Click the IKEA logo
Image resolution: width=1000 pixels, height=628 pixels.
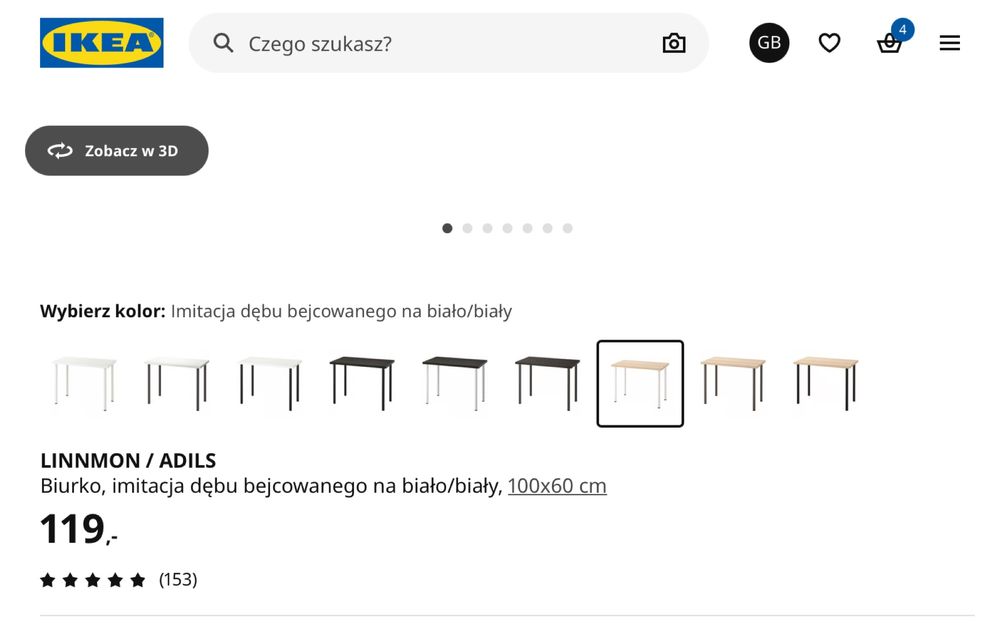tap(101, 43)
